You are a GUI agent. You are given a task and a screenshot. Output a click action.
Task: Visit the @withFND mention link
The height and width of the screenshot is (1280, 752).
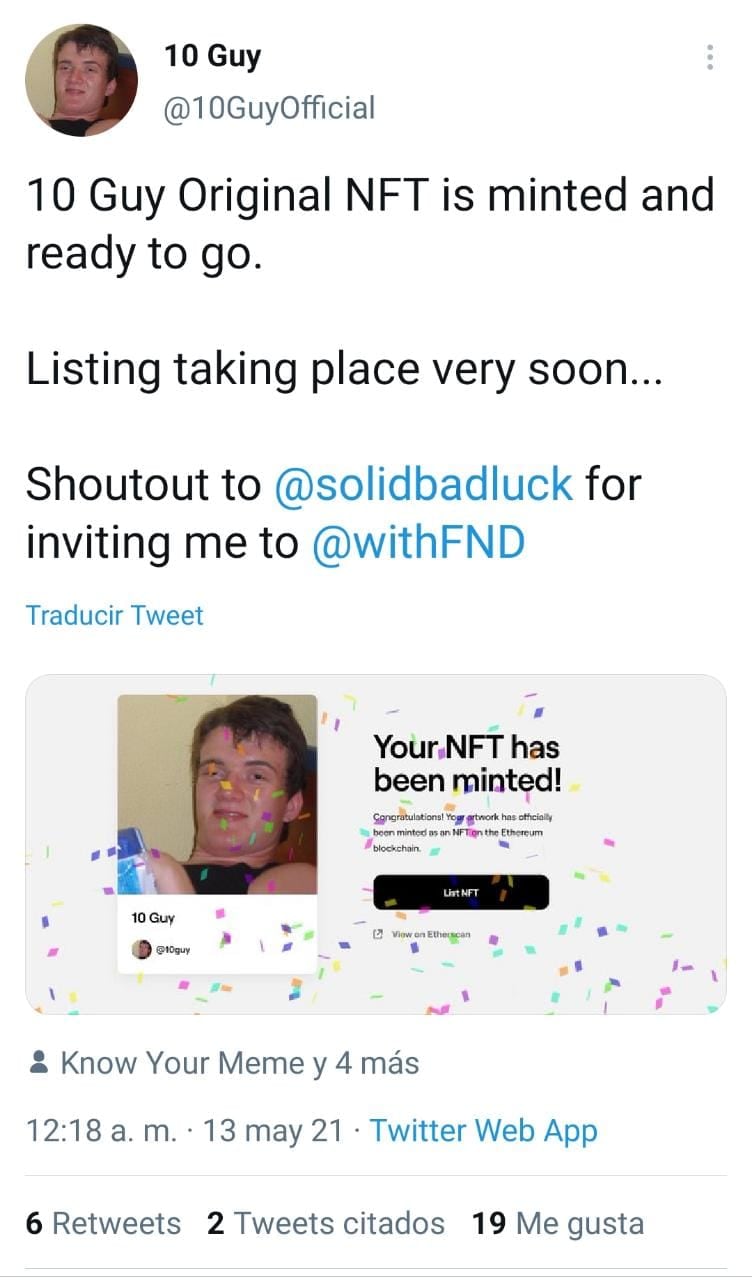(418, 543)
